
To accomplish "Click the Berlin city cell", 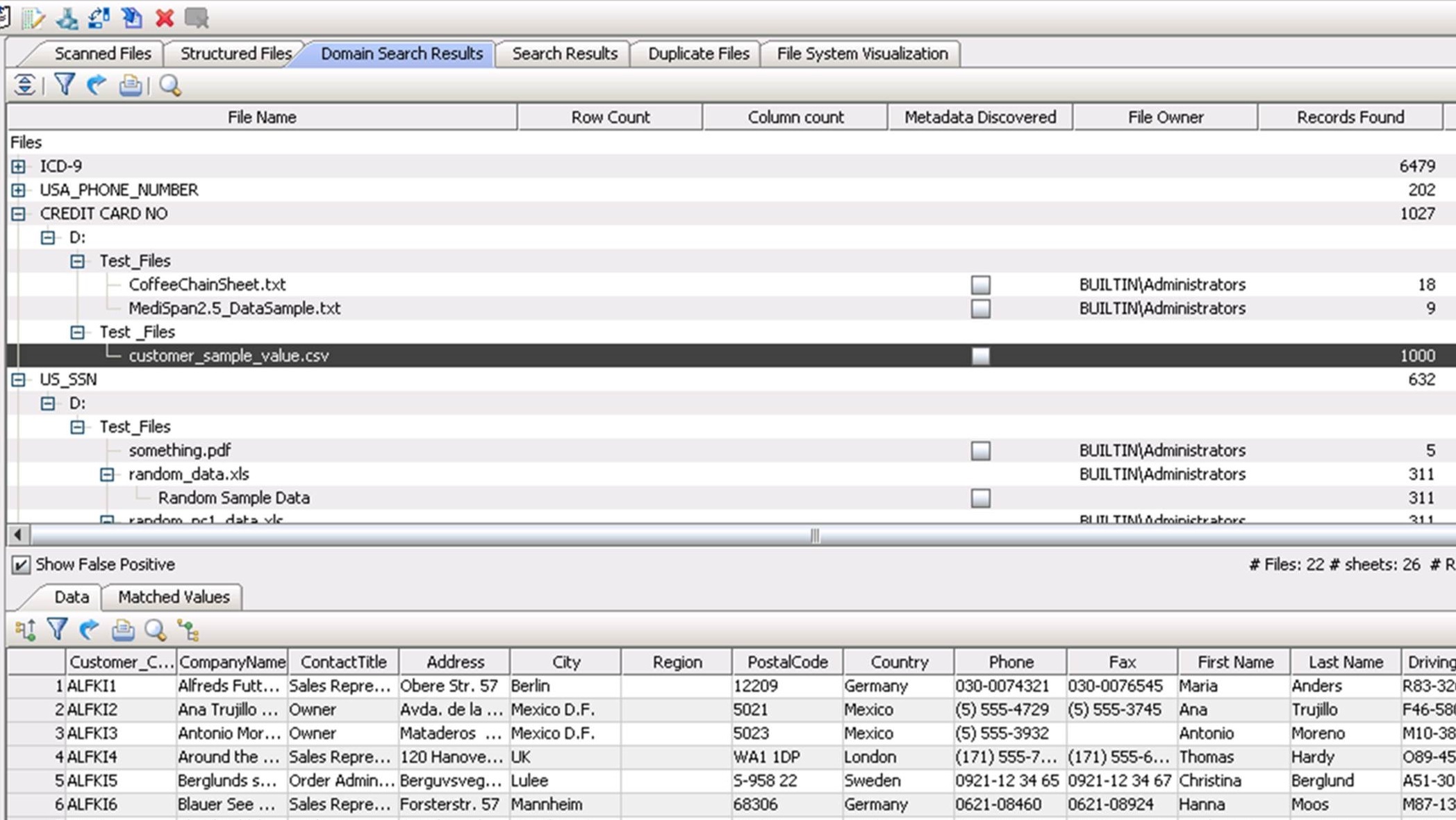I will coord(565,686).
